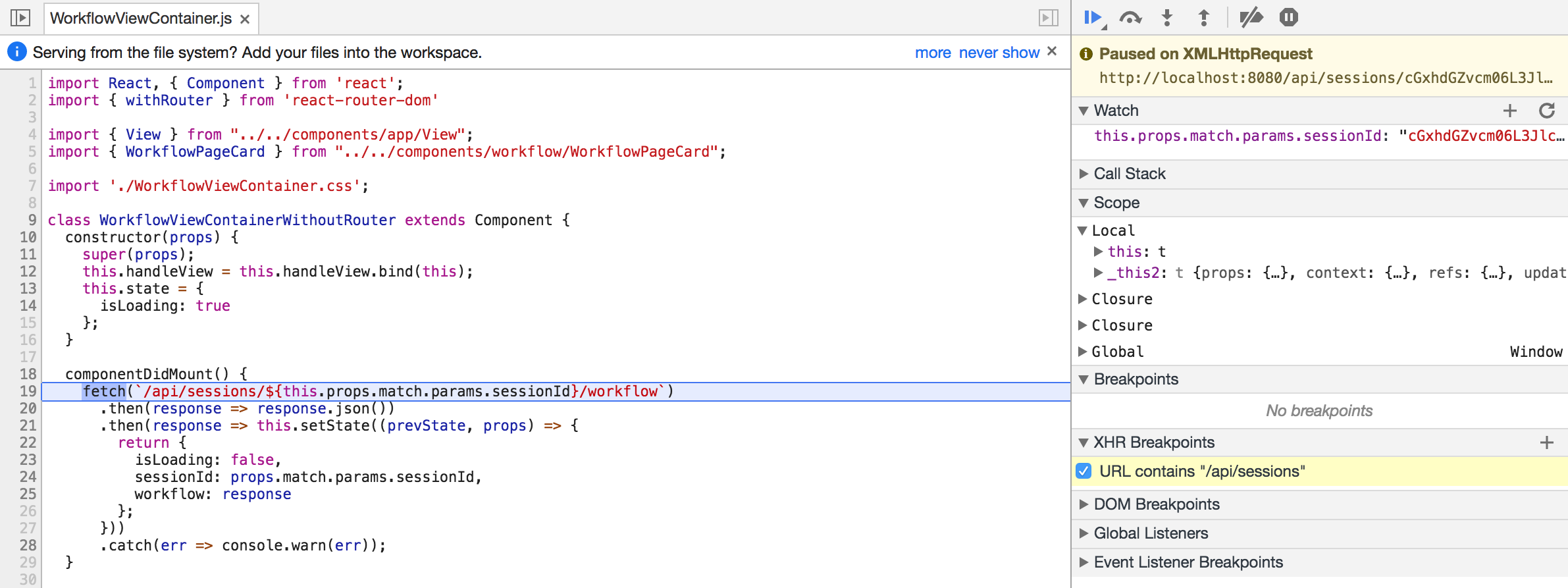
Task: Expand Event Listener Breakpoints section
Action: [x=1084, y=562]
